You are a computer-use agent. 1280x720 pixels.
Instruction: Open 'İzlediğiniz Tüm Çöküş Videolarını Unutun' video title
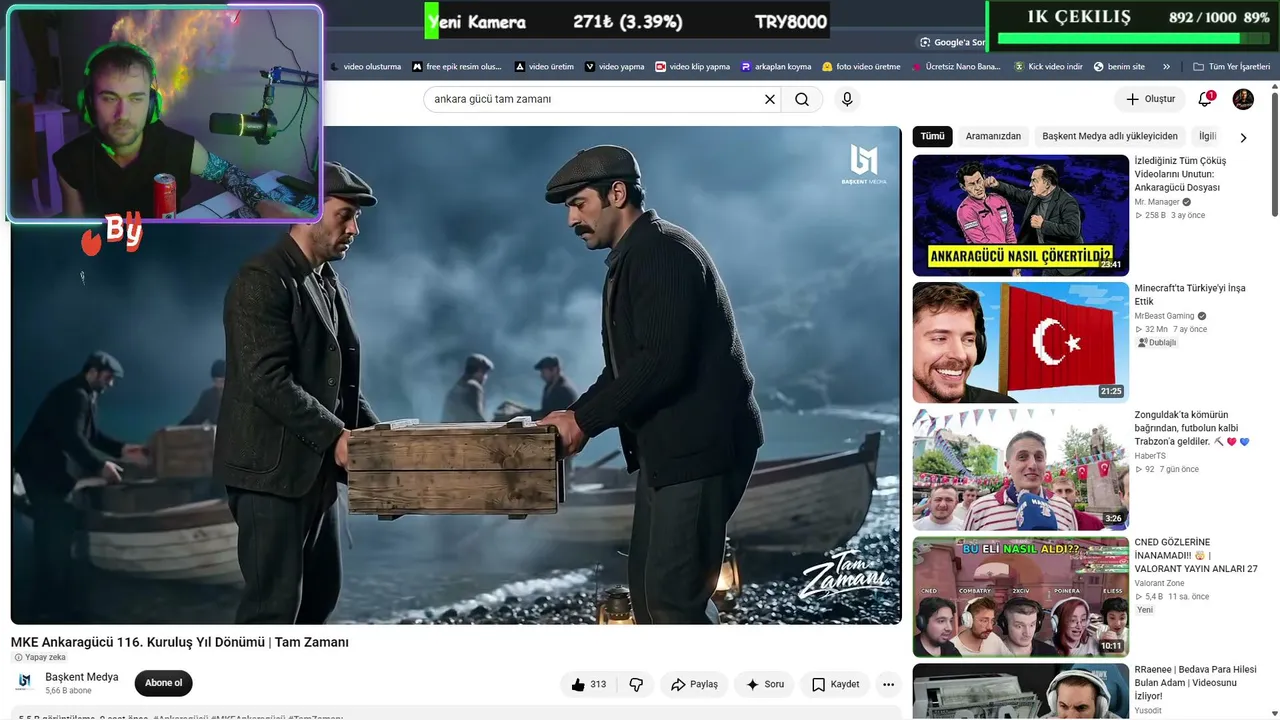click(1182, 174)
